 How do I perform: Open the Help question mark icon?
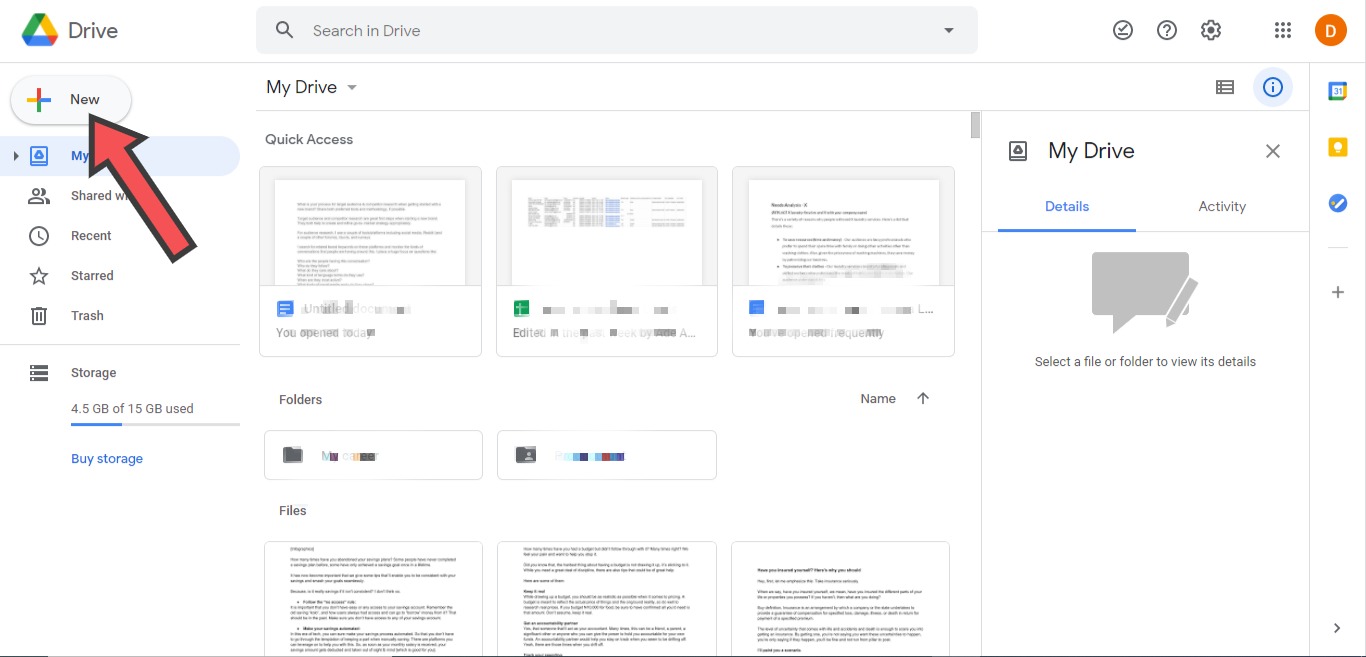tap(1167, 31)
